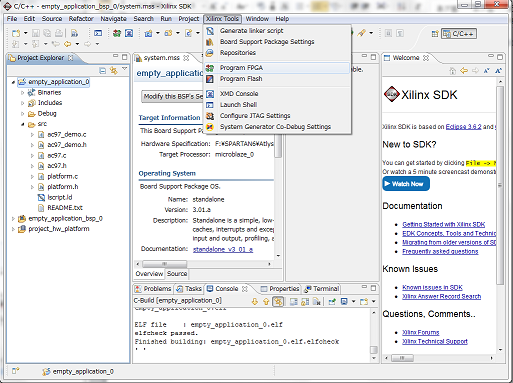Open Project Explorer view menu arrow
The height and width of the screenshot is (383, 513).
(x=125, y=69)
